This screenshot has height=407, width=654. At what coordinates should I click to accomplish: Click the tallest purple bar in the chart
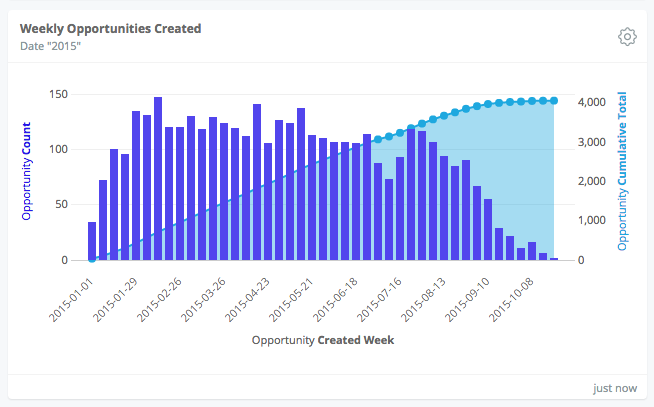tap(158, 180)
